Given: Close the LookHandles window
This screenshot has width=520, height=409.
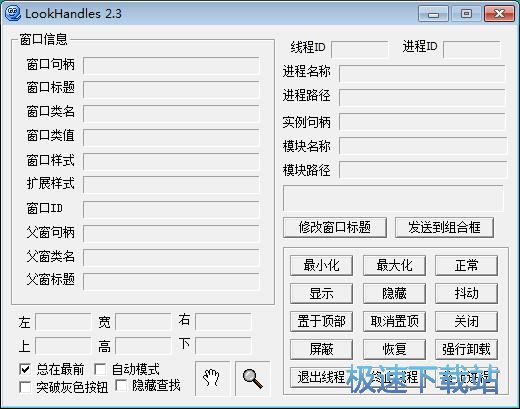Looking at the screenshot, I should tap(499, 14).
